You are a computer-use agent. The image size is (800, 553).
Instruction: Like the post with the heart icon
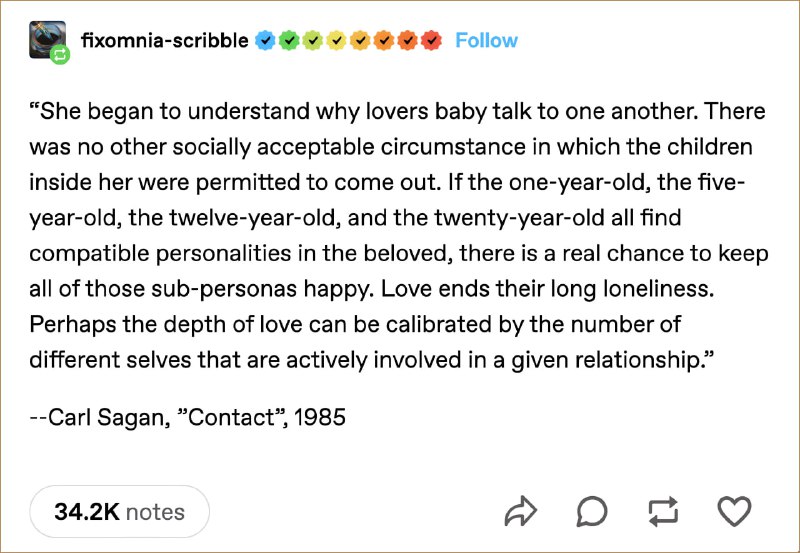[734, 511]
